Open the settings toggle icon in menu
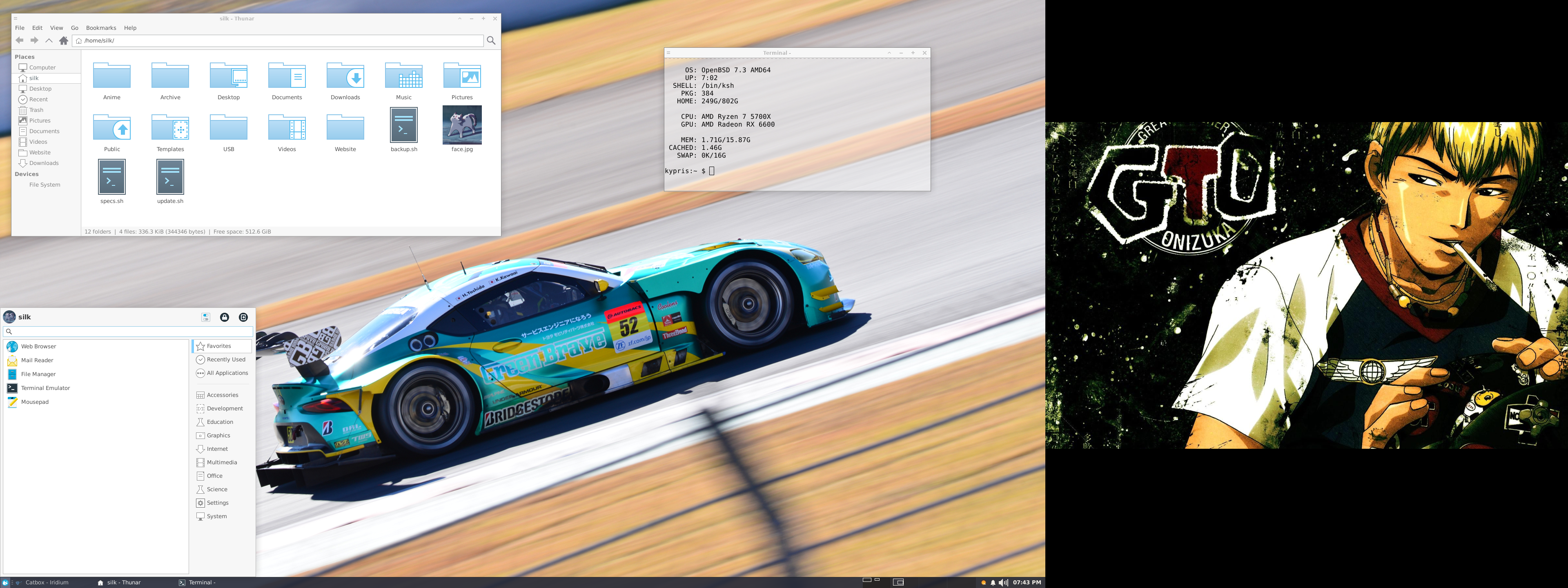The height and width of the screenshot is (588, 1568). click(x=206, y=317)
